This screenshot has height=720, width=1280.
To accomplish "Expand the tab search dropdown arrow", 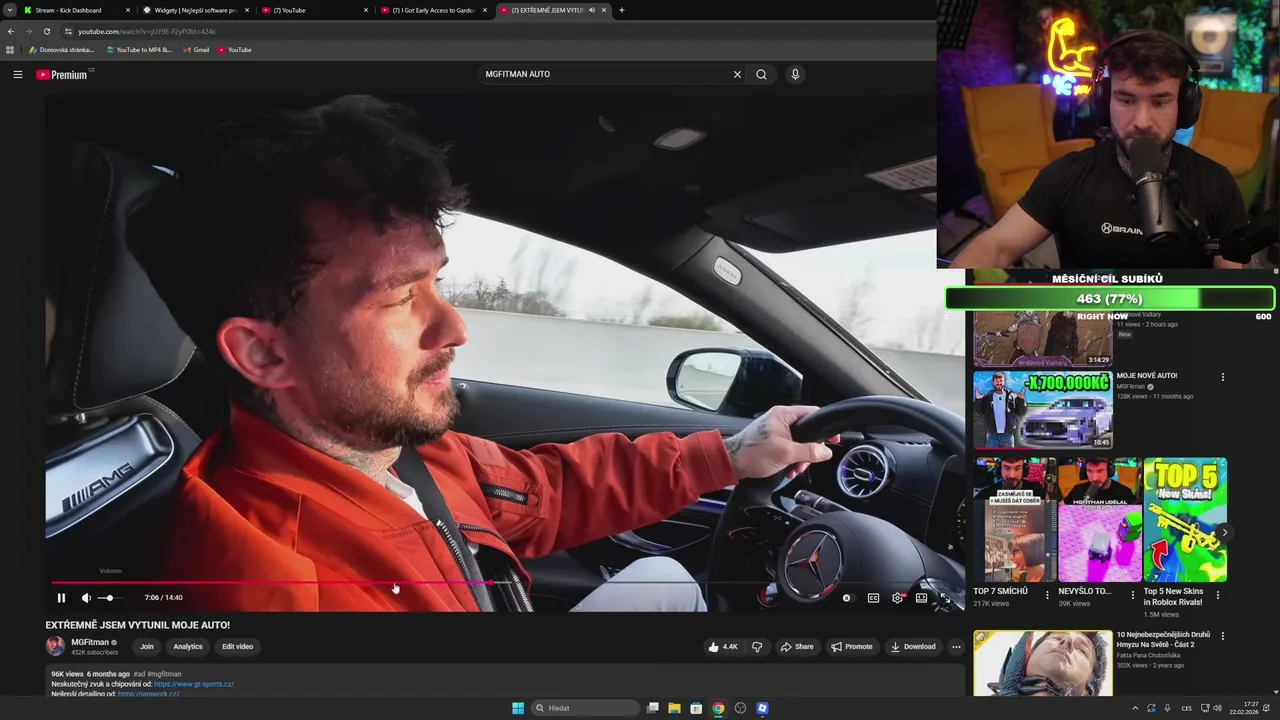I will [9, 10].
